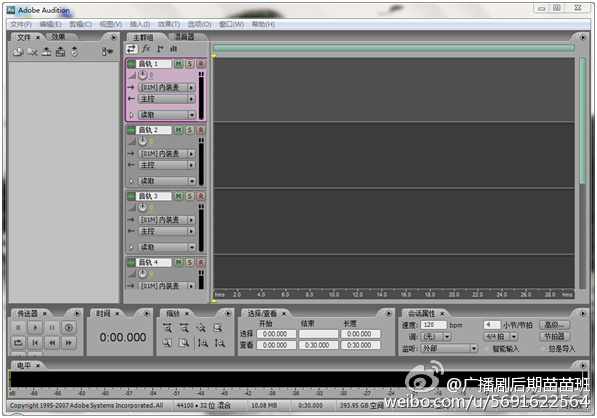The width and height of the screenshot is (597, 418).
Task: Close the 电平 levels panel
Action: coord(38,365)
